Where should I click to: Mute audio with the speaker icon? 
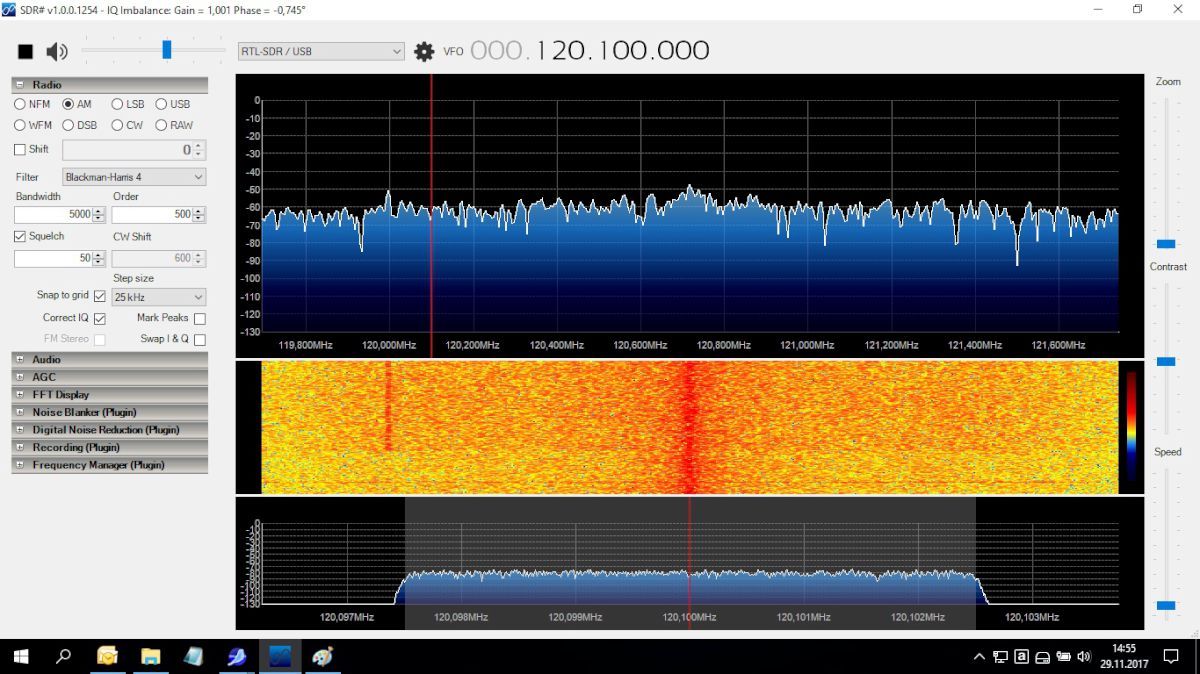tap(57, 52)
